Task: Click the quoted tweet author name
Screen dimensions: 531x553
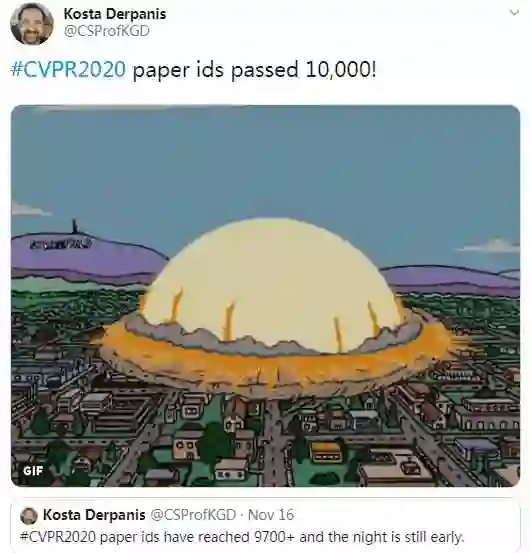Action: (x=94, y=515)
